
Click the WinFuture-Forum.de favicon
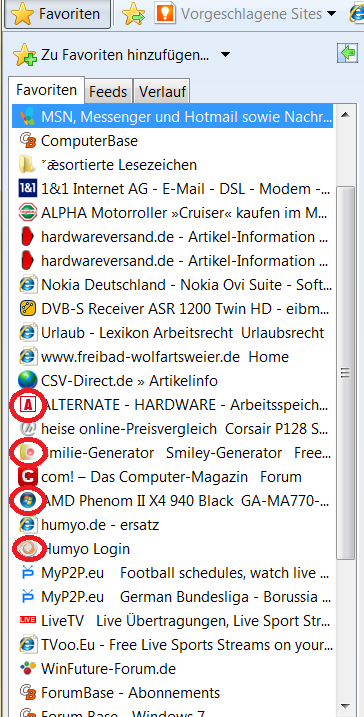click(28, 669)
